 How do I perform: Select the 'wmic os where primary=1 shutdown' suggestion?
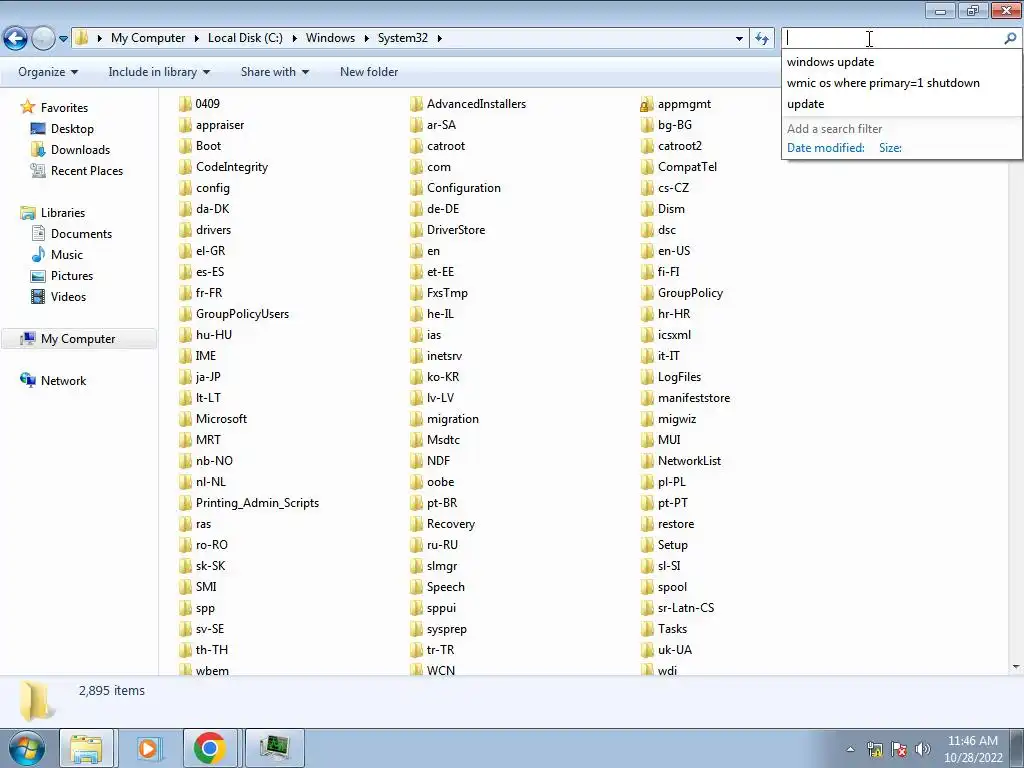pyautogui.click(x=901, y=83)
